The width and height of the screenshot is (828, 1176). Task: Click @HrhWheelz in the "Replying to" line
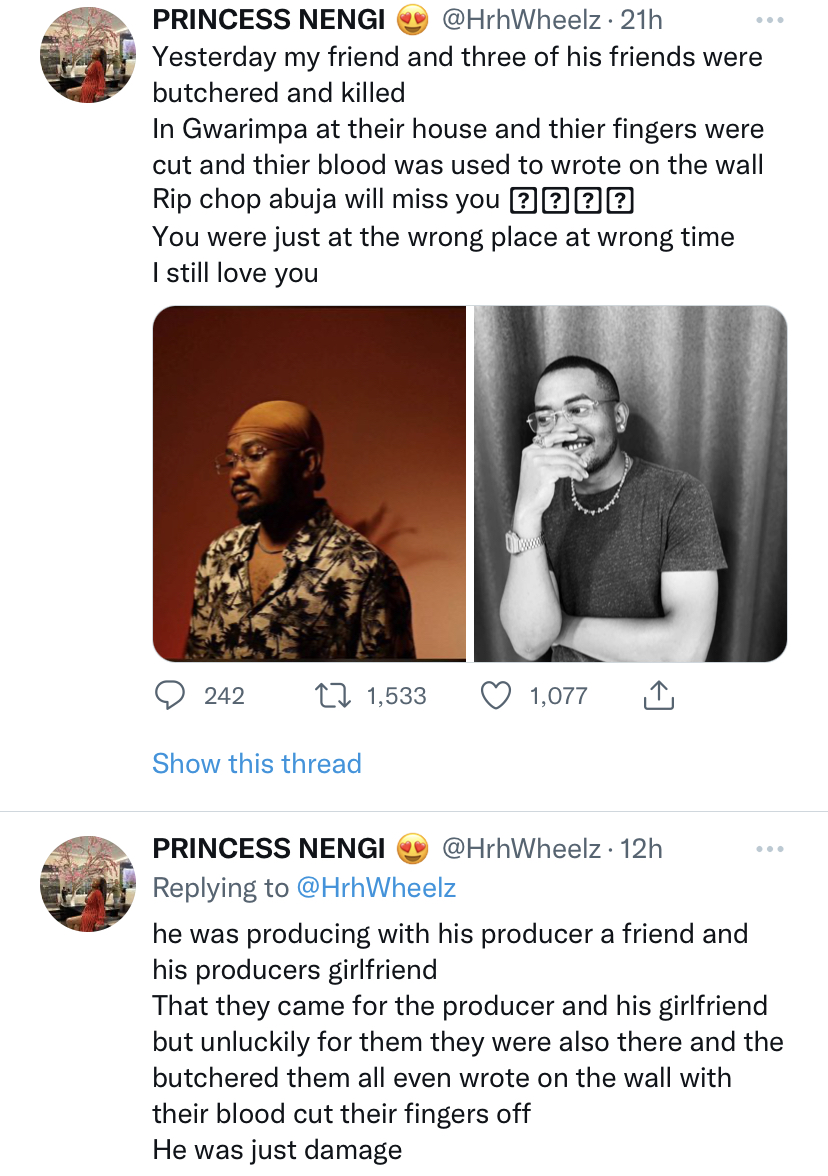[373, 887]
